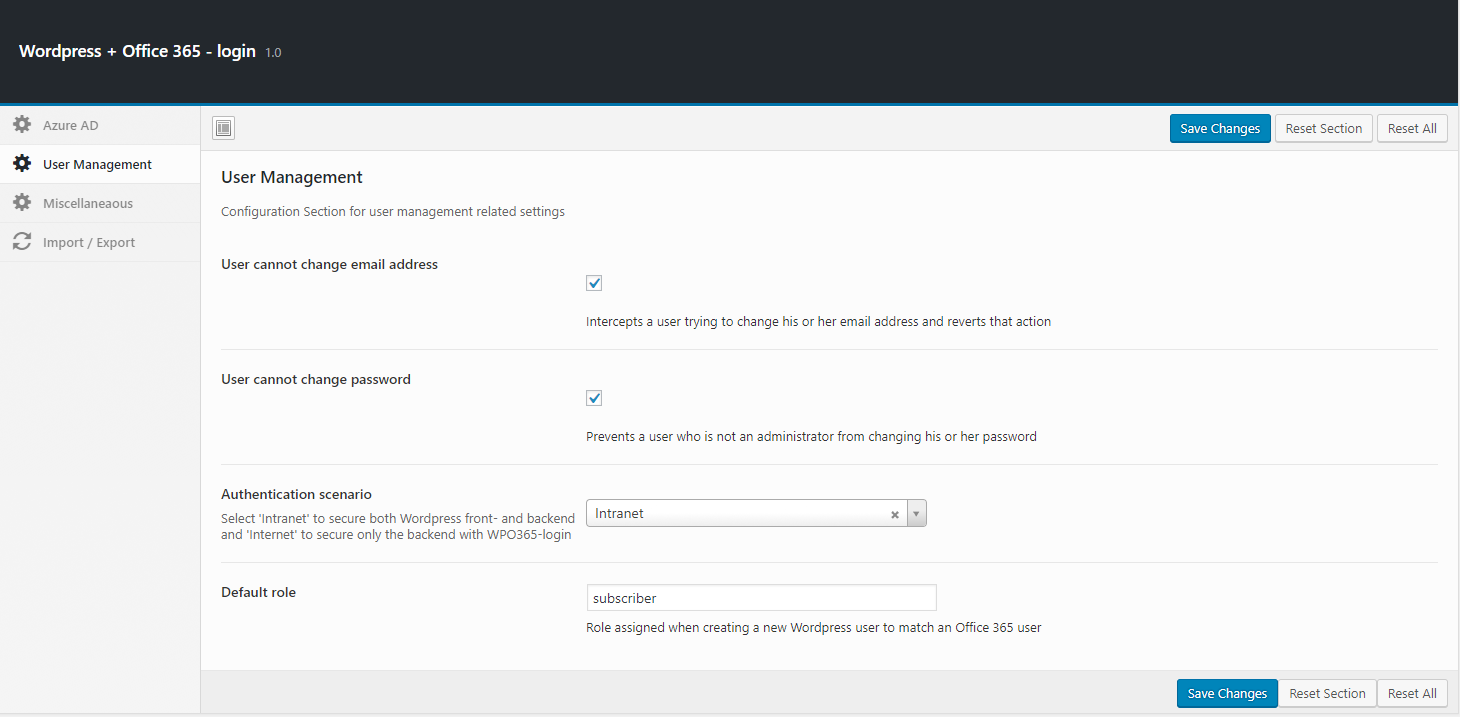
Task: Select the User Management section
Action: point(100,164)
